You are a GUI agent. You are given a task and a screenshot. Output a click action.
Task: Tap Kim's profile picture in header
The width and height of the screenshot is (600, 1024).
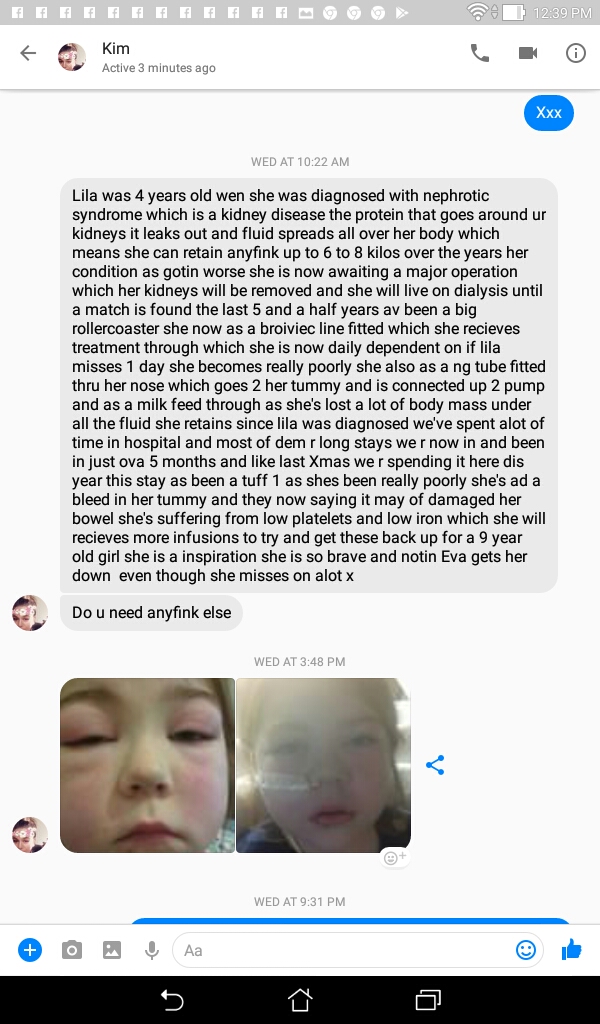[72, 57]
